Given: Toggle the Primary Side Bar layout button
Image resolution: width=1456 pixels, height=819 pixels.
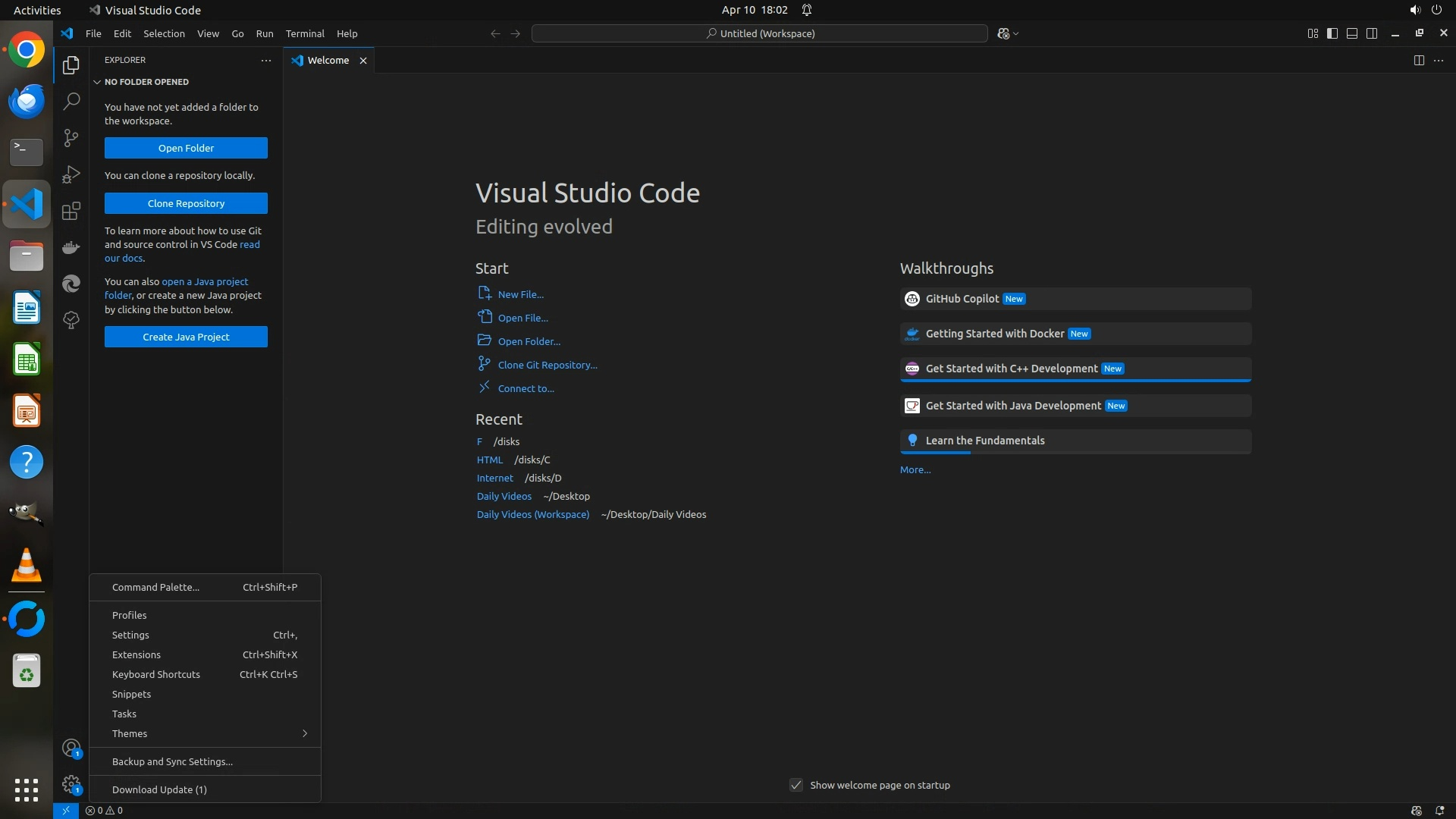Looking at the screenshot, I should pyautogui.click(x=1332, y=33).
